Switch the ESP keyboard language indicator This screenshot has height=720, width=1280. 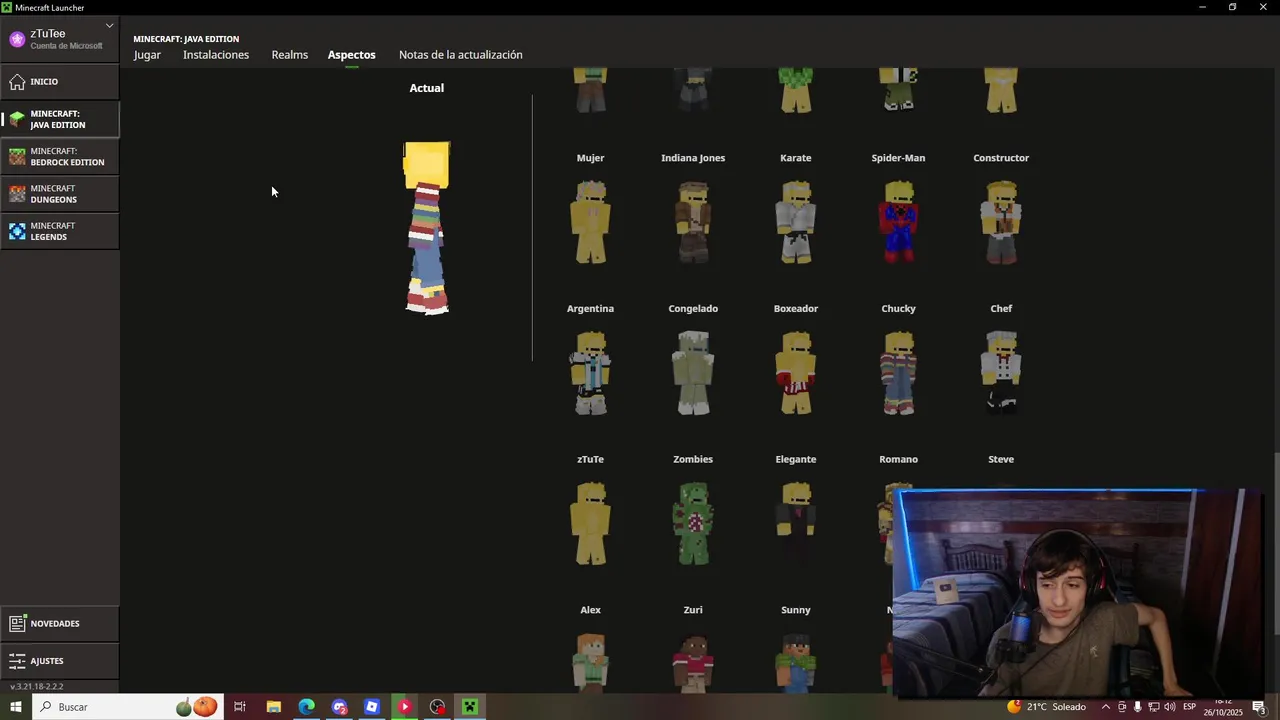coord(1189,707)
